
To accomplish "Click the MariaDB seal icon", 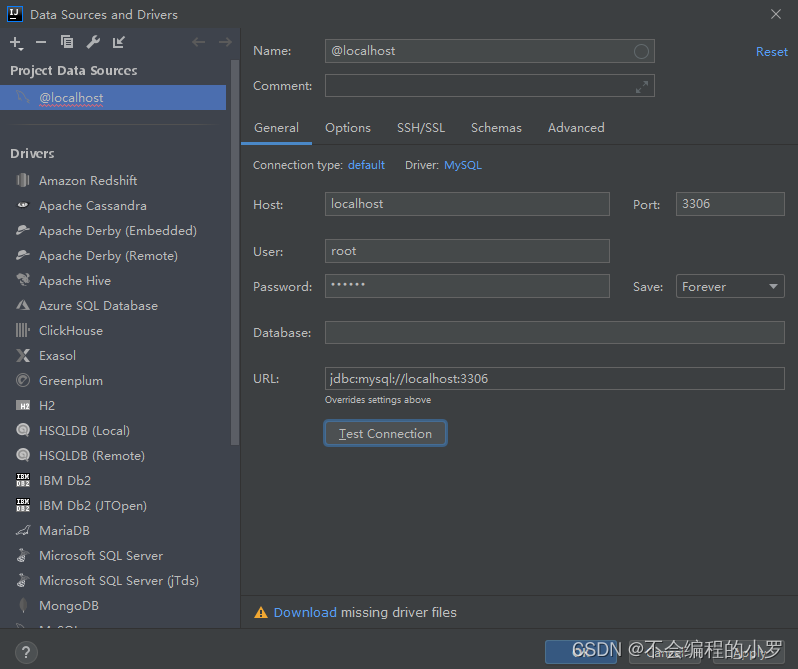I will (x=22, y=531).
